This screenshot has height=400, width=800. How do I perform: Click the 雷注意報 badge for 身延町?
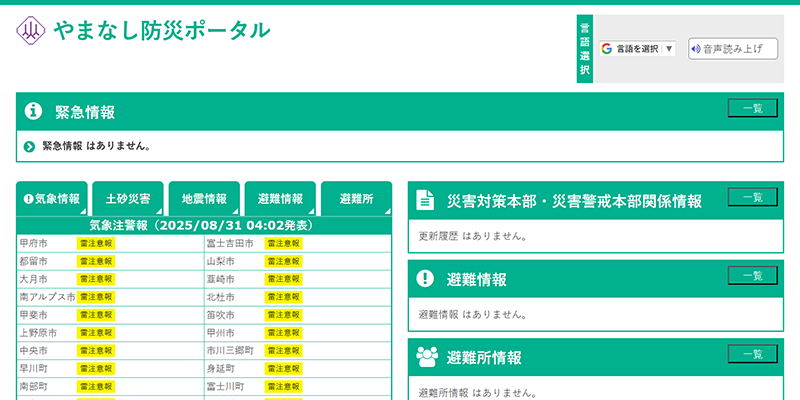click(x=284, y=368)
